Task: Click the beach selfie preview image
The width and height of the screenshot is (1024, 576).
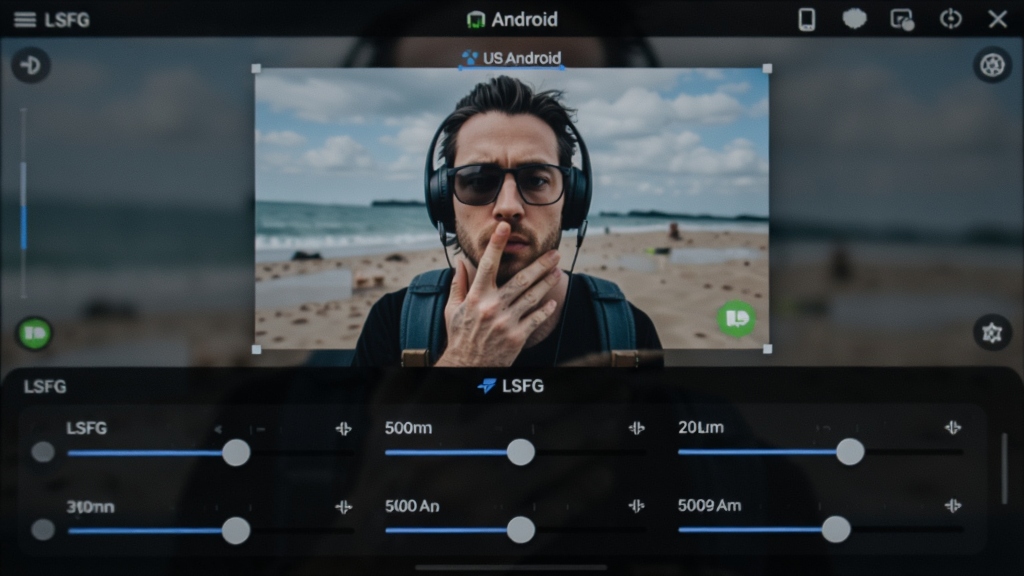Action: [x=511, y=209]
